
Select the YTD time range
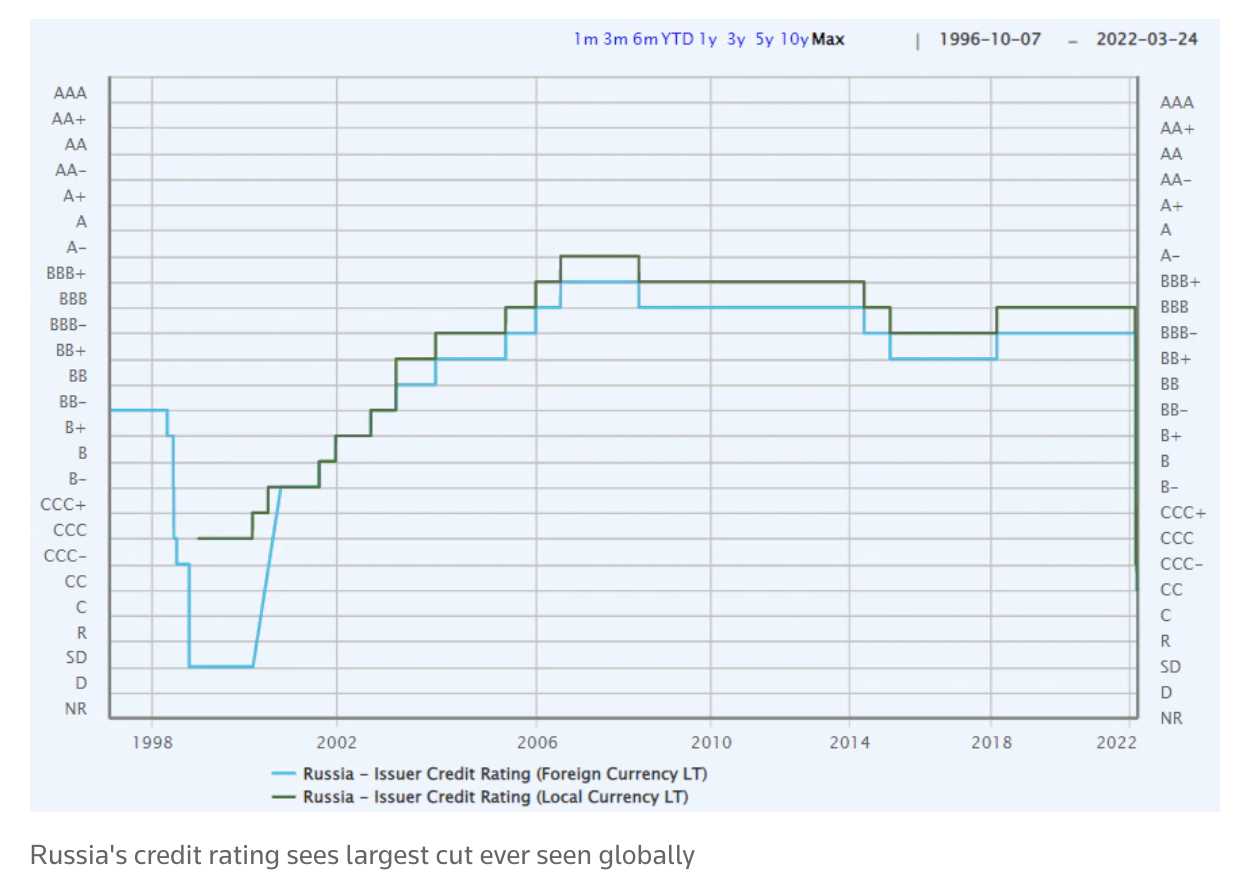point(677,40)
